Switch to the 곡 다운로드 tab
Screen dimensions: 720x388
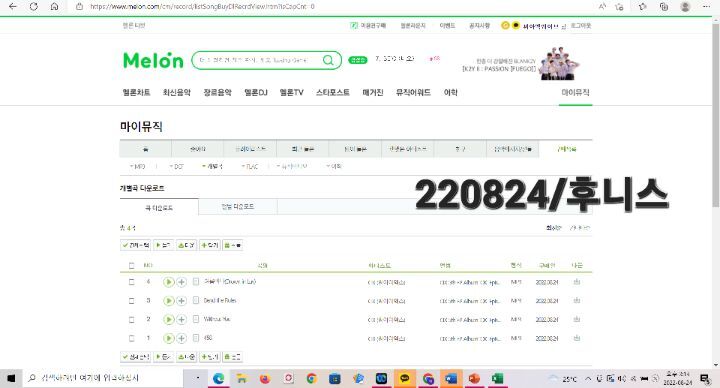click(x=159, y=208)
